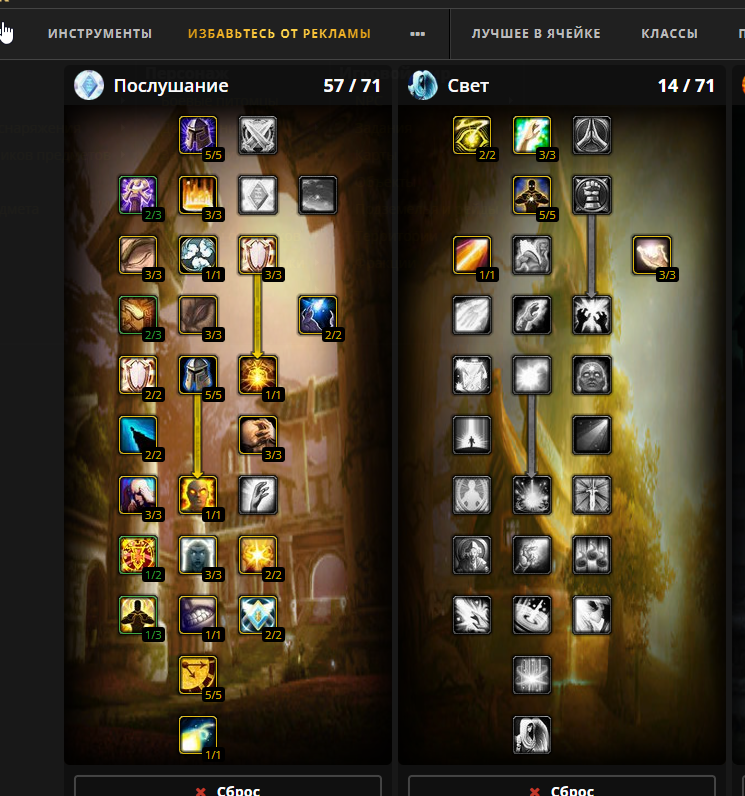Select the green hand 3/3 talent in Свет
This screenshot has width=745, height=796.
tap(532, 135)
